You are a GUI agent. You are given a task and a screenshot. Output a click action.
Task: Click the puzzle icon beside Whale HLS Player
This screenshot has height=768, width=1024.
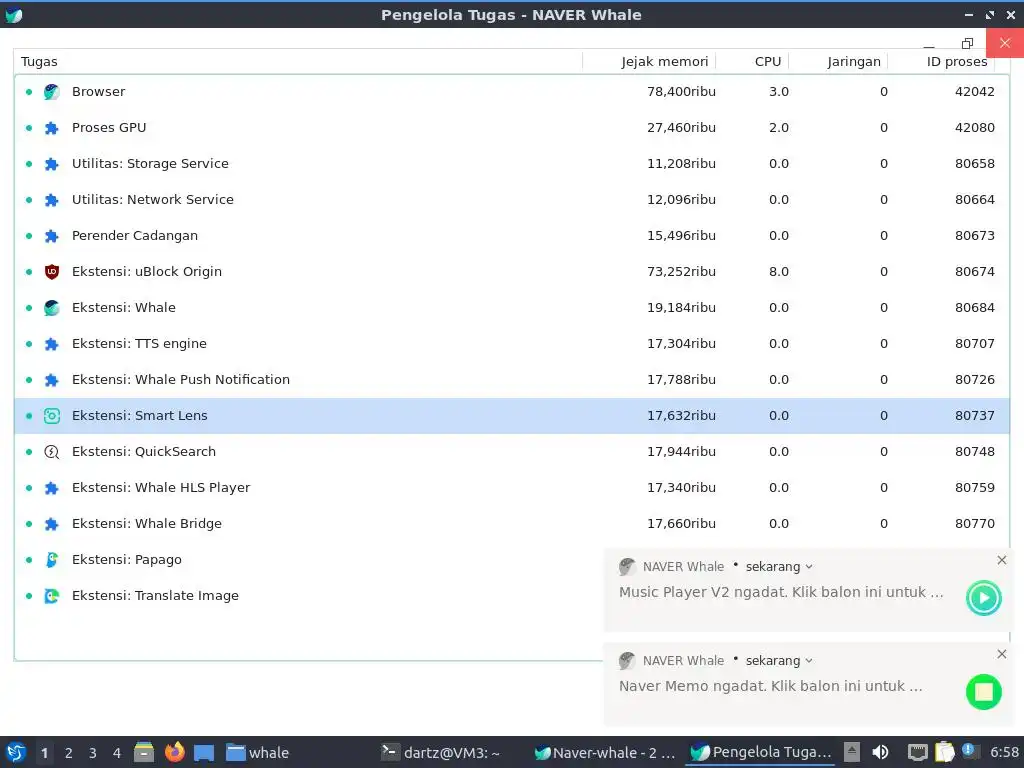[52, 488]
